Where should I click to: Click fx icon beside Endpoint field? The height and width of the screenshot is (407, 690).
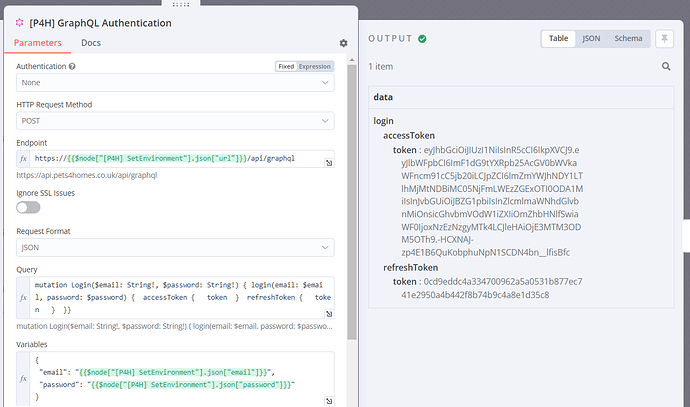23,158
